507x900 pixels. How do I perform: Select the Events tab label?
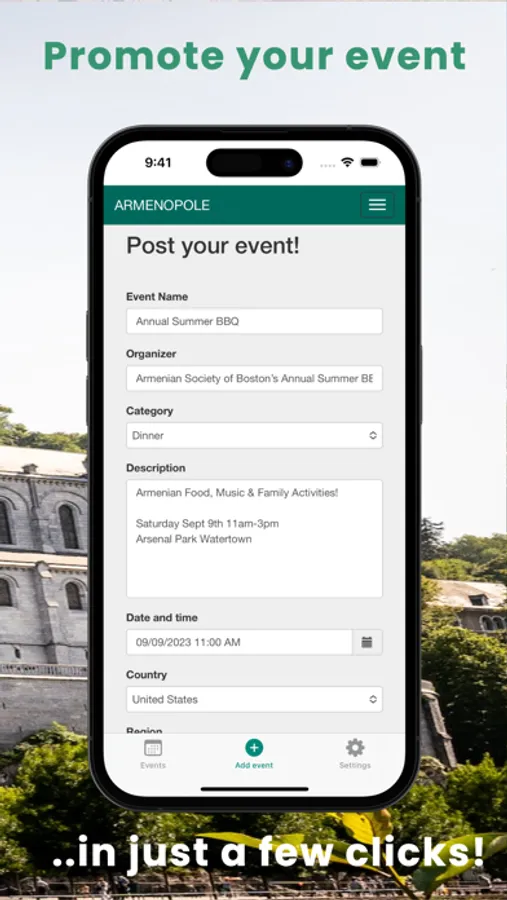click(153, 765)
